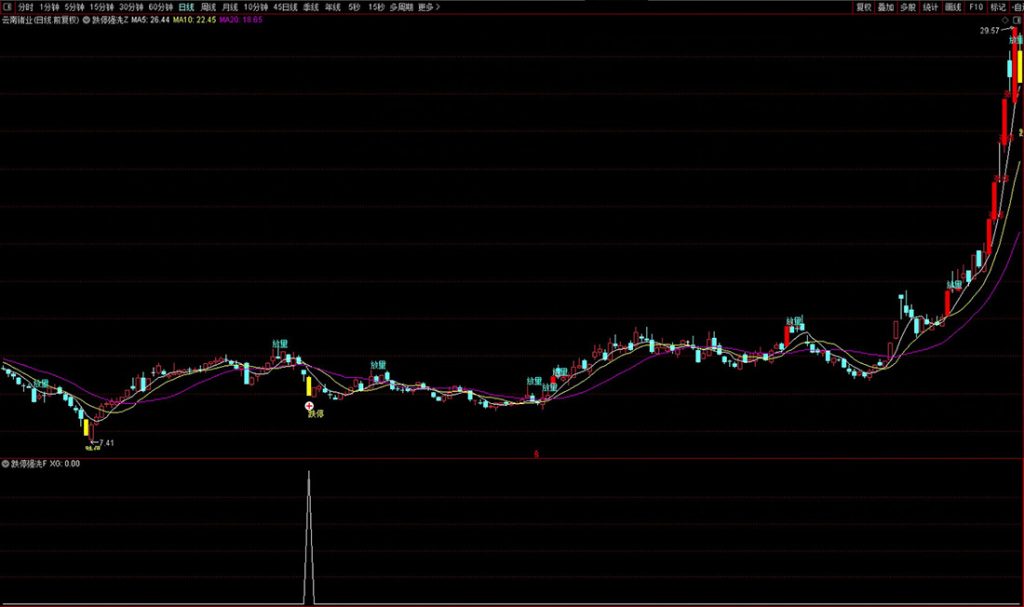Open the 复权 adjustment options

864,7
